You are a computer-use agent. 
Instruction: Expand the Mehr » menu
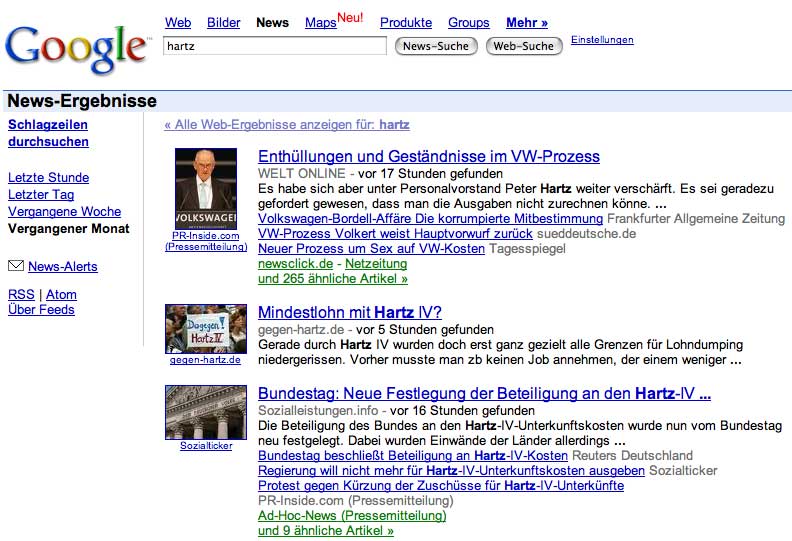coord(527,22)
